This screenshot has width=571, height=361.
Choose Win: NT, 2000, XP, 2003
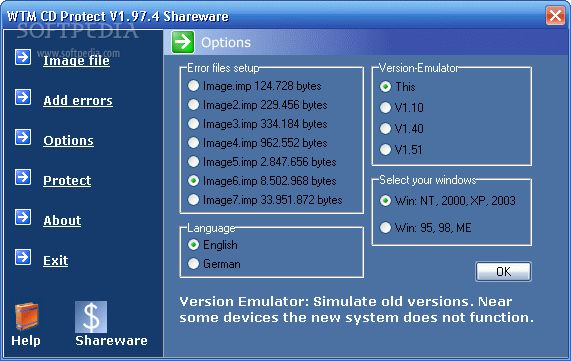click(448, 201)
